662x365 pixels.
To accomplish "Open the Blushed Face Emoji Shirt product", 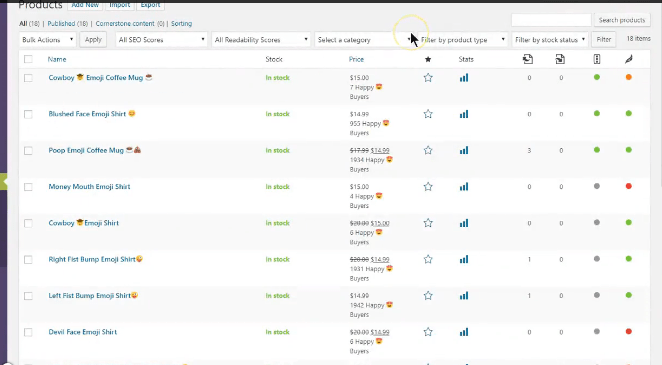I will coord(92,114).
